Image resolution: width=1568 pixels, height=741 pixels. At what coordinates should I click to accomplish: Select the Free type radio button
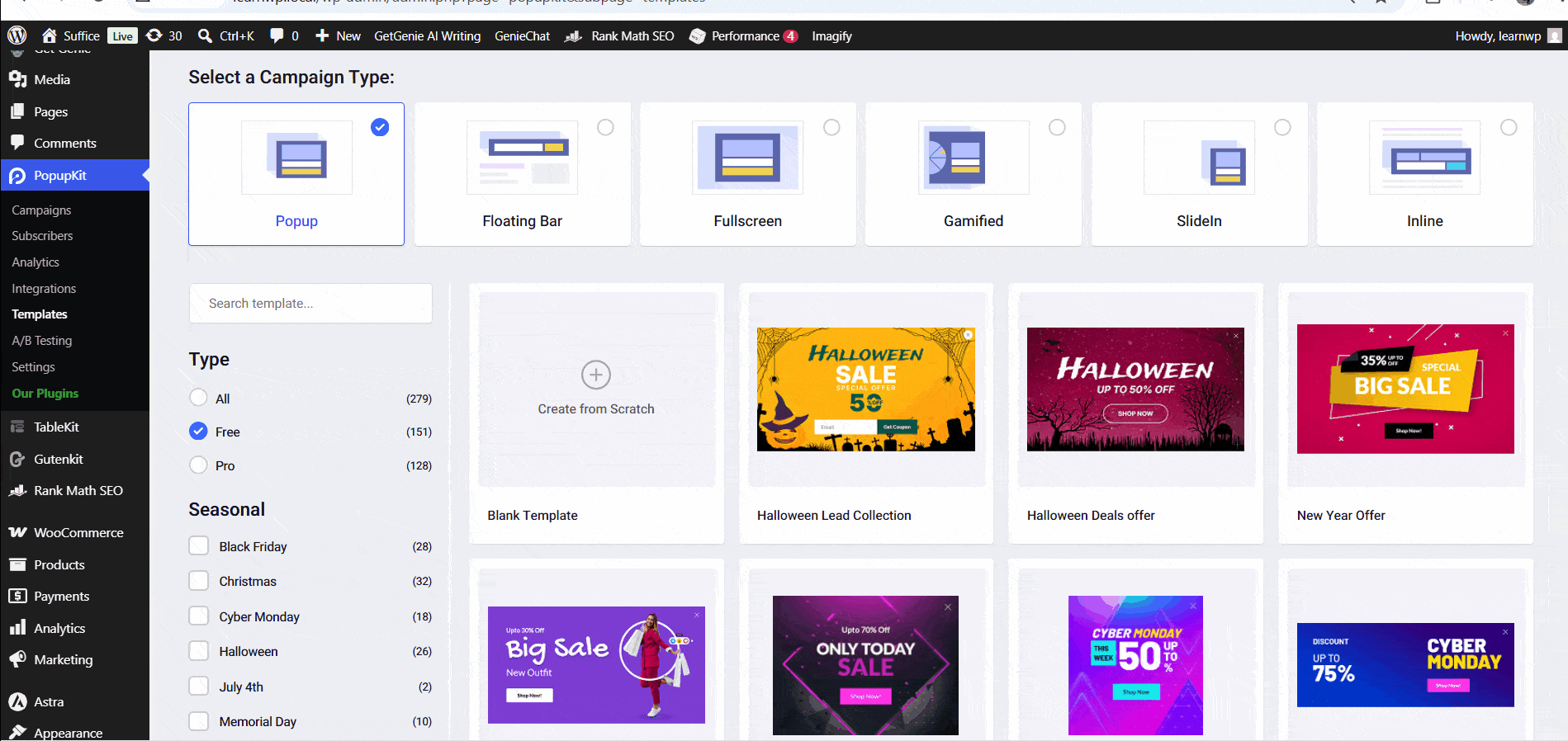coord(198,431)
